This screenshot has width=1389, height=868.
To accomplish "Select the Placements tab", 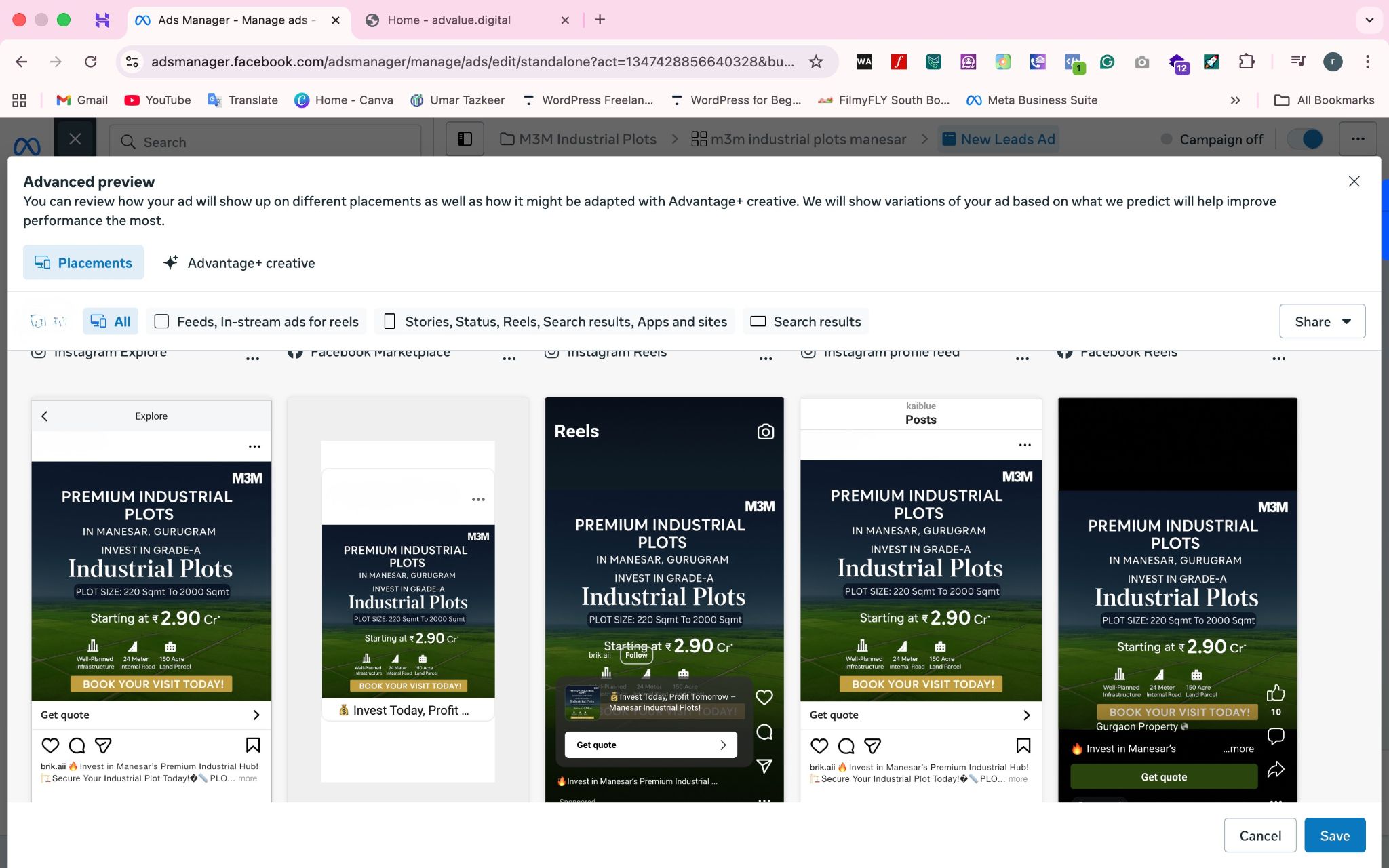I will coord(83,263).
